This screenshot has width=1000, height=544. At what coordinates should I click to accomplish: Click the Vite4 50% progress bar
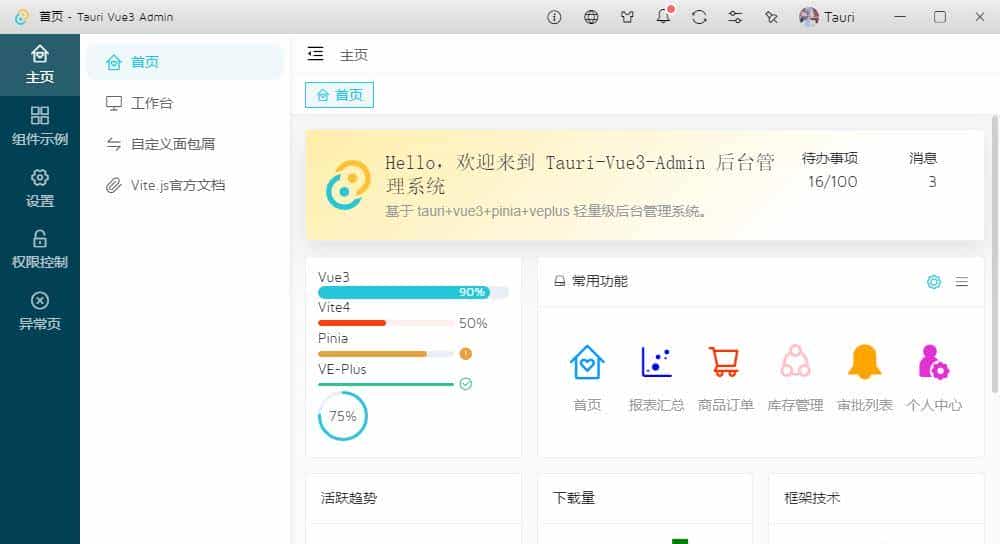point(386,323)
